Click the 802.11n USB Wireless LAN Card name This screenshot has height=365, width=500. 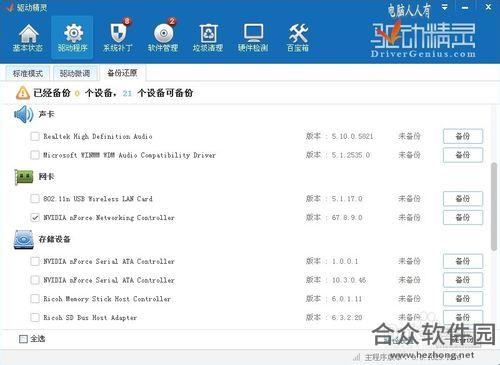click(98, 199)
